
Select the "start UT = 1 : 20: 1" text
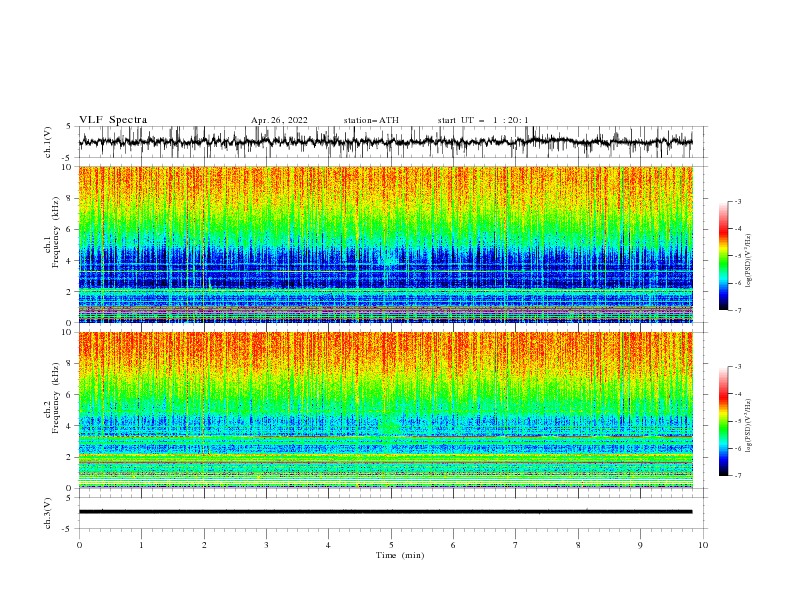tap(483, 120)
